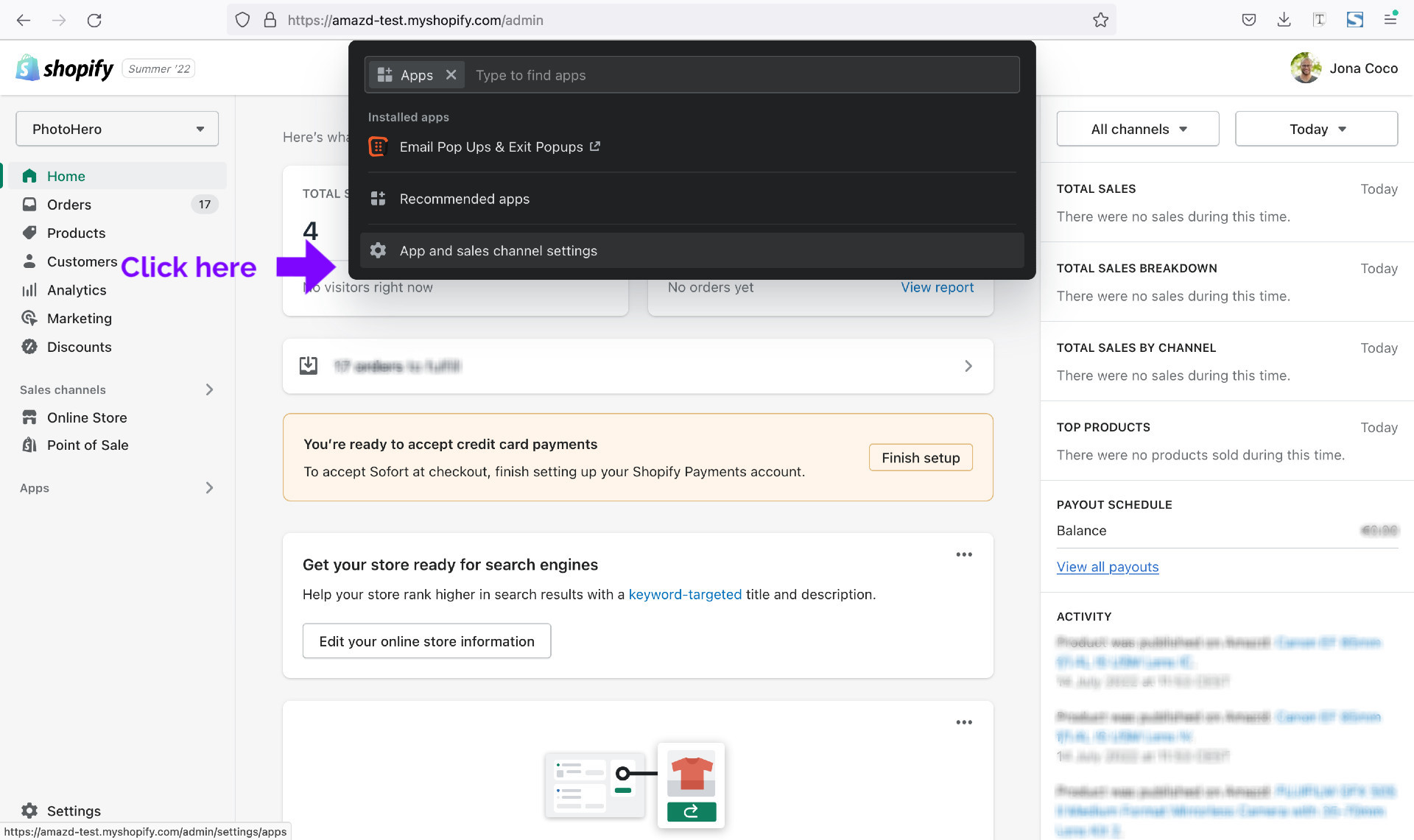Image resolution: width=1414 pixels, height=840 pixels.
Task: Click the browser extension T icon
Action: [x=1319, y=20]
